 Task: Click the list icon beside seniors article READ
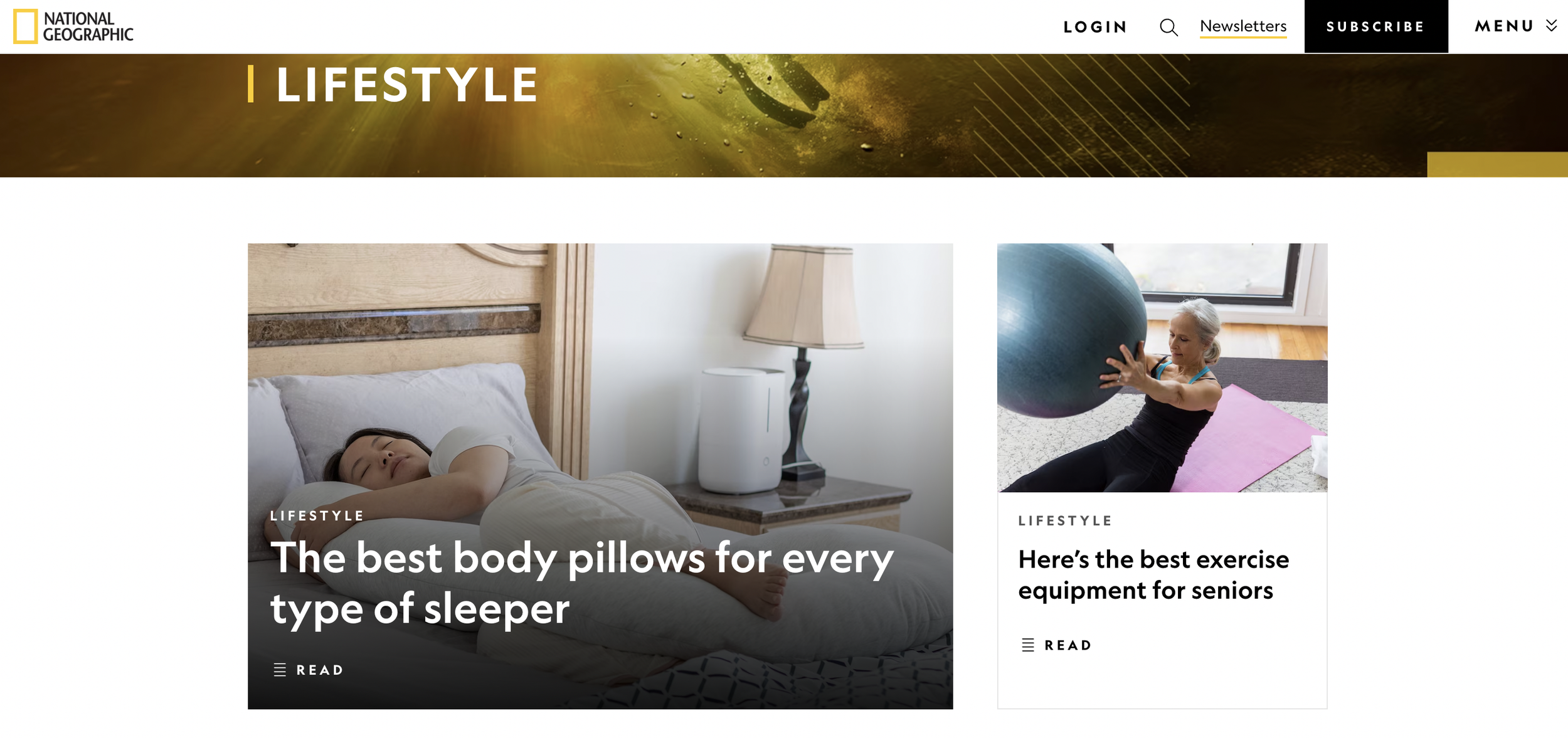1028,645
